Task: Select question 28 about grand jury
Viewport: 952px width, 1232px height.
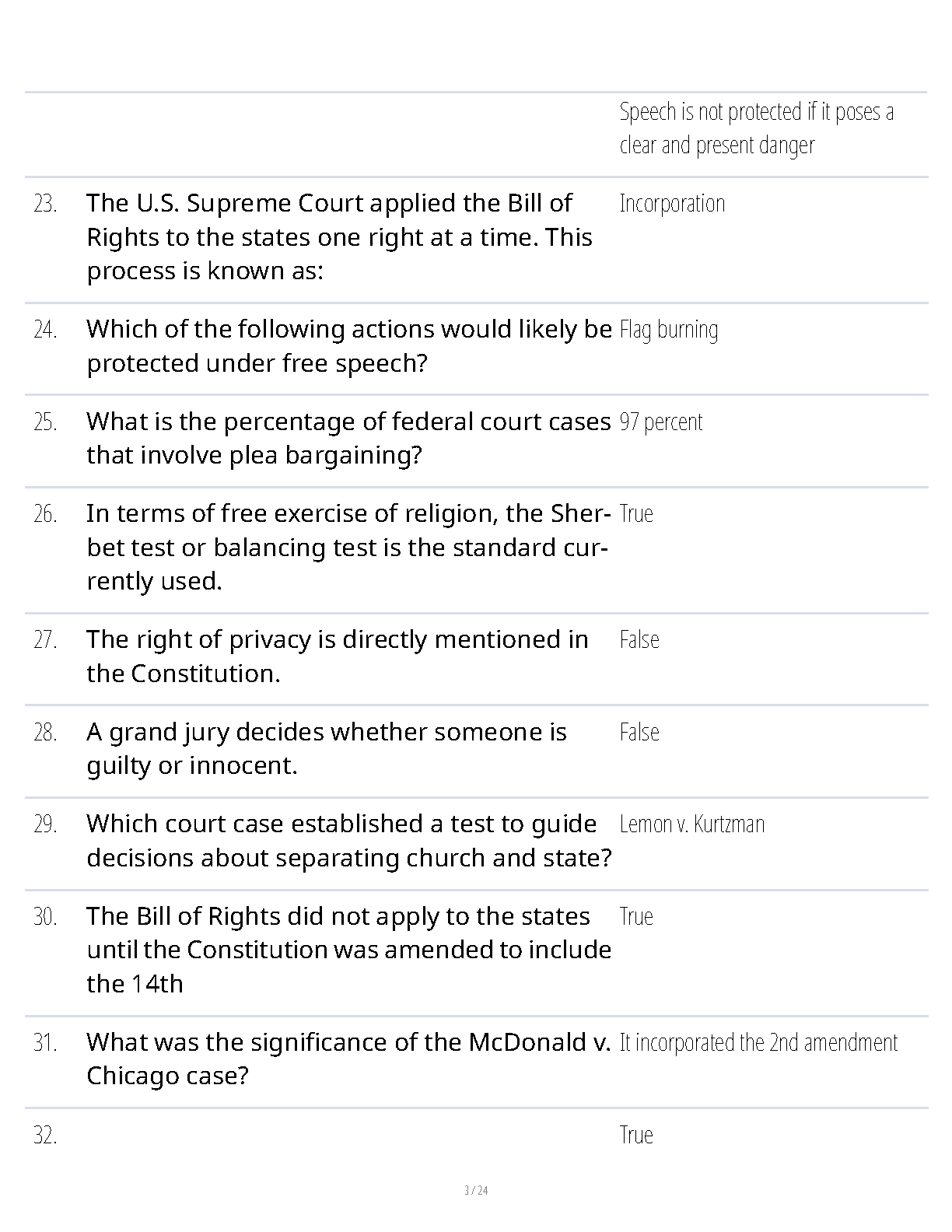Action: [x=327, y=749]
